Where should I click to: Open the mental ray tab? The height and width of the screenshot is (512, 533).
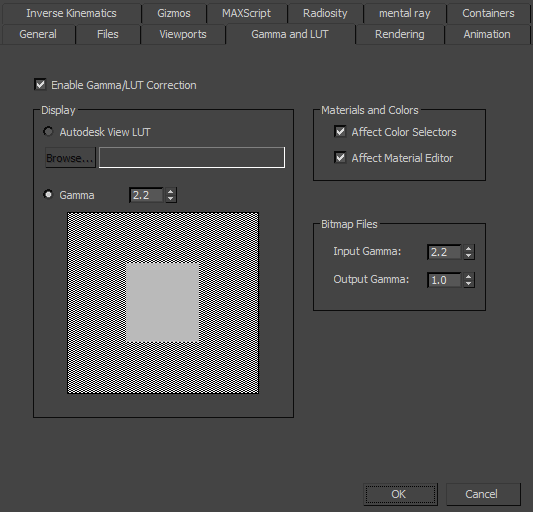pos(405,13)
